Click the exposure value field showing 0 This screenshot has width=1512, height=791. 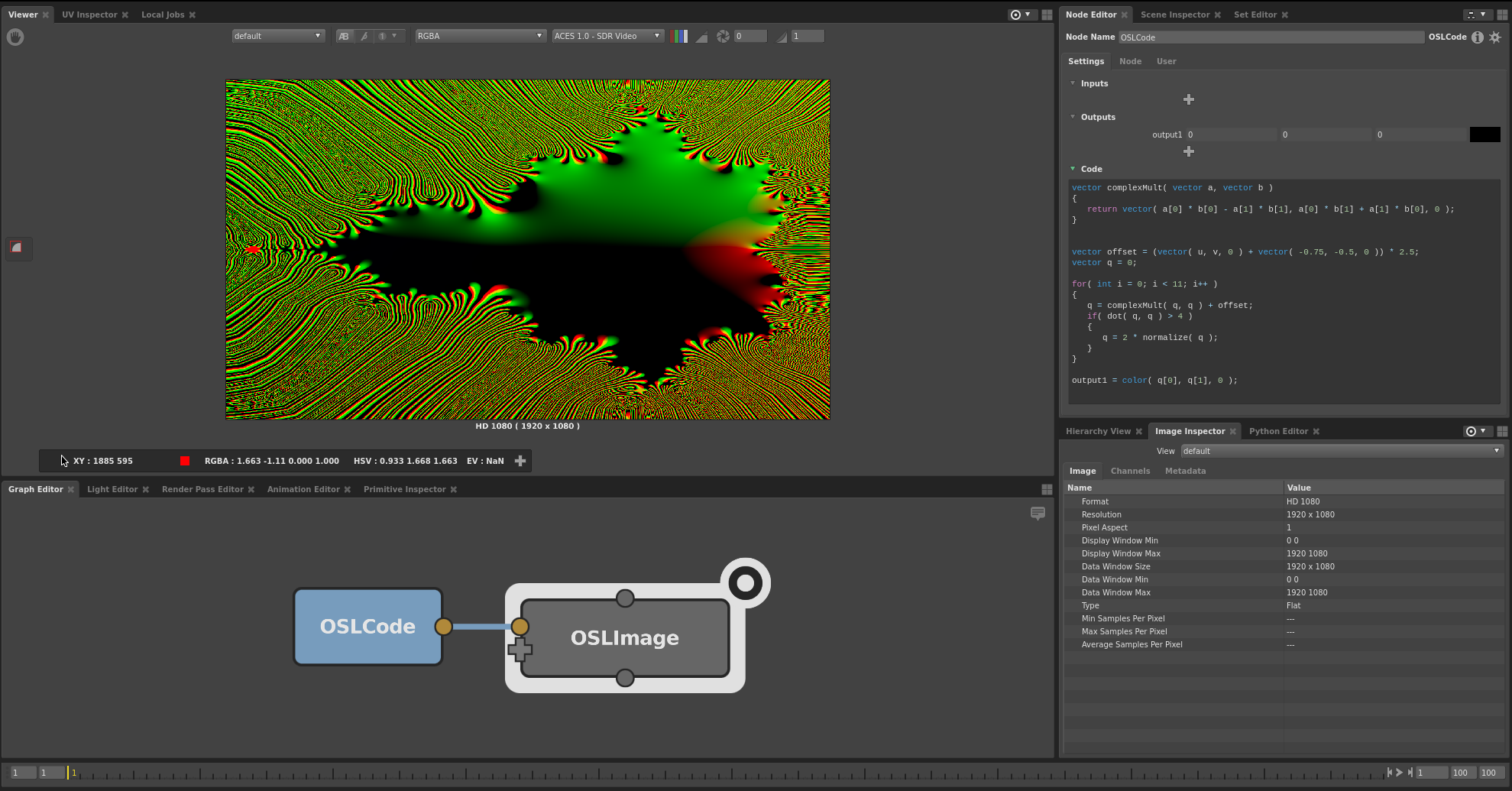point(750,36)
